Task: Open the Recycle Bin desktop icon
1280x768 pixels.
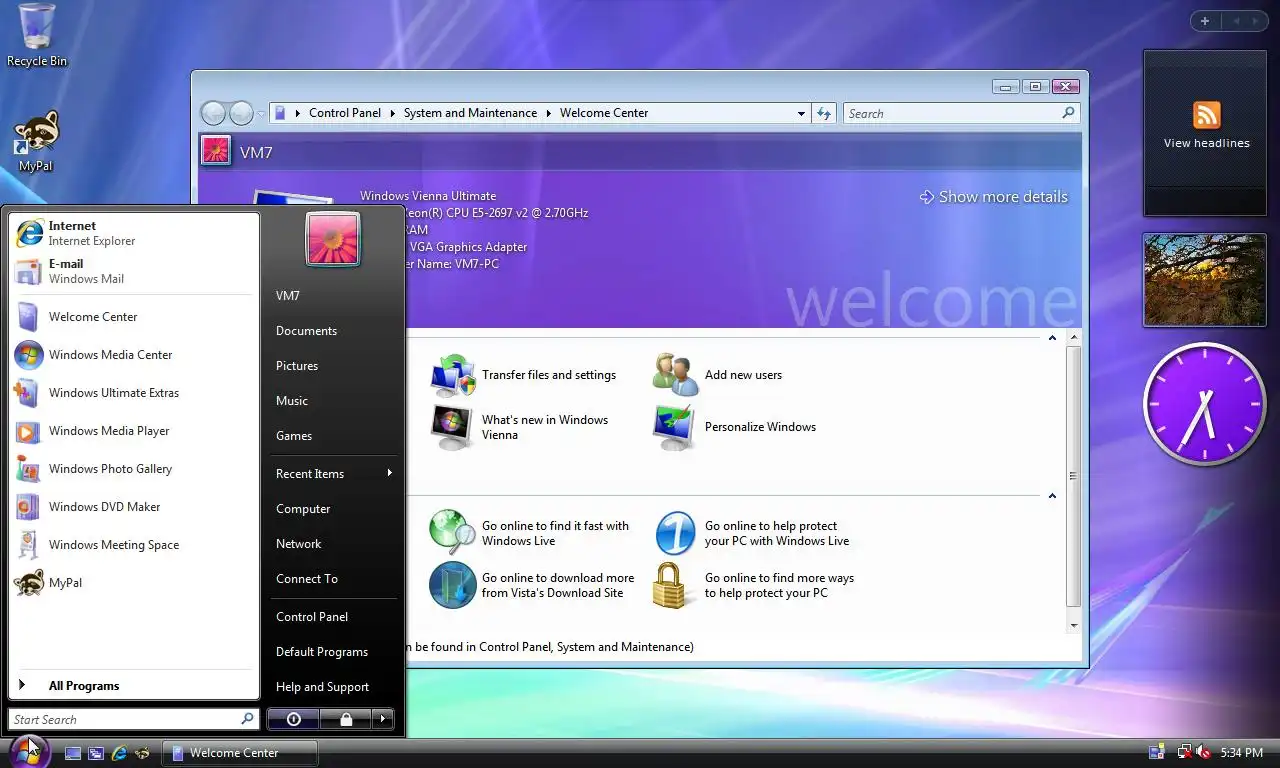Action: (37, 36)
